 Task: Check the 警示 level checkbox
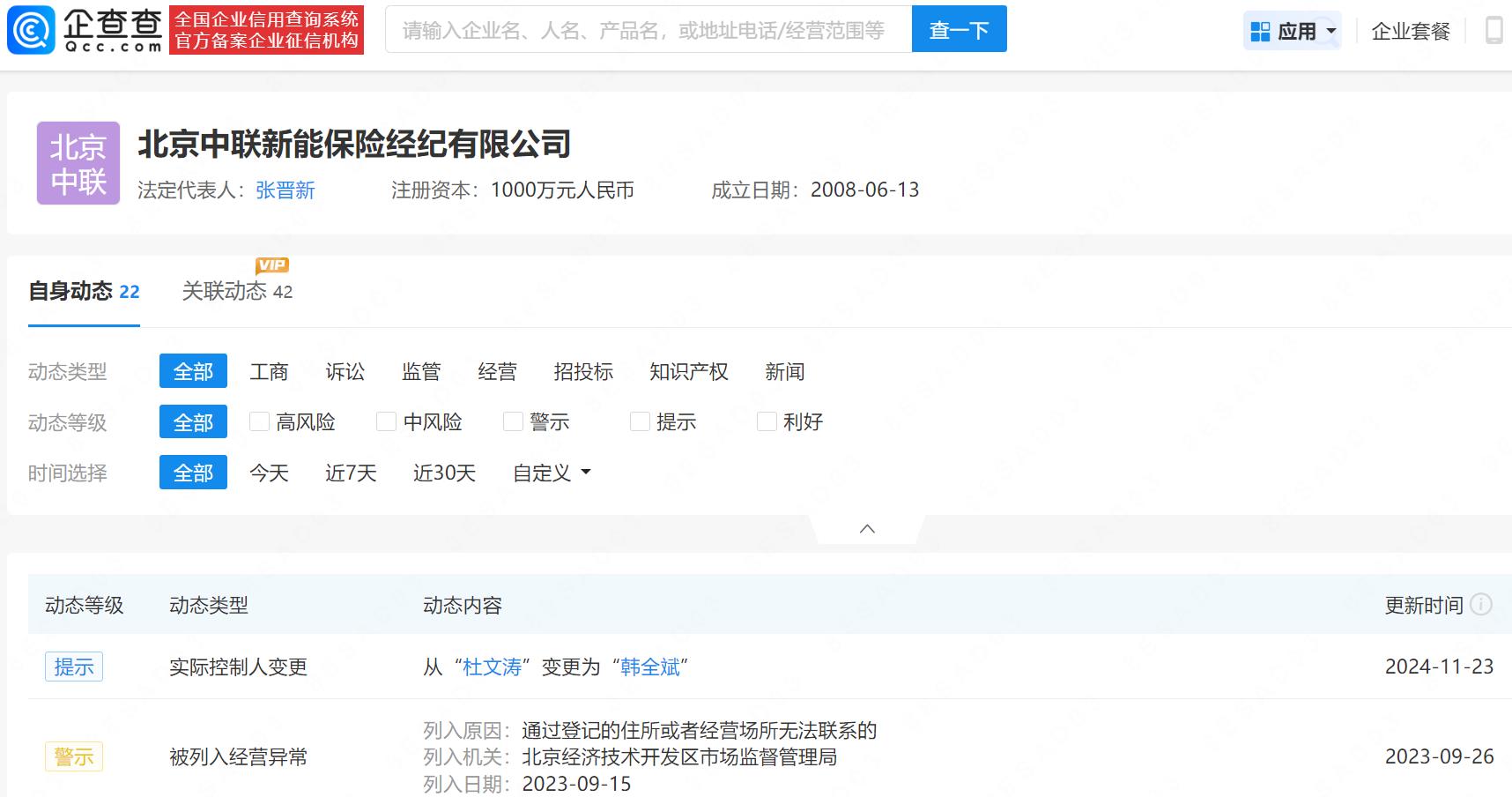click(x=513, y=421)
